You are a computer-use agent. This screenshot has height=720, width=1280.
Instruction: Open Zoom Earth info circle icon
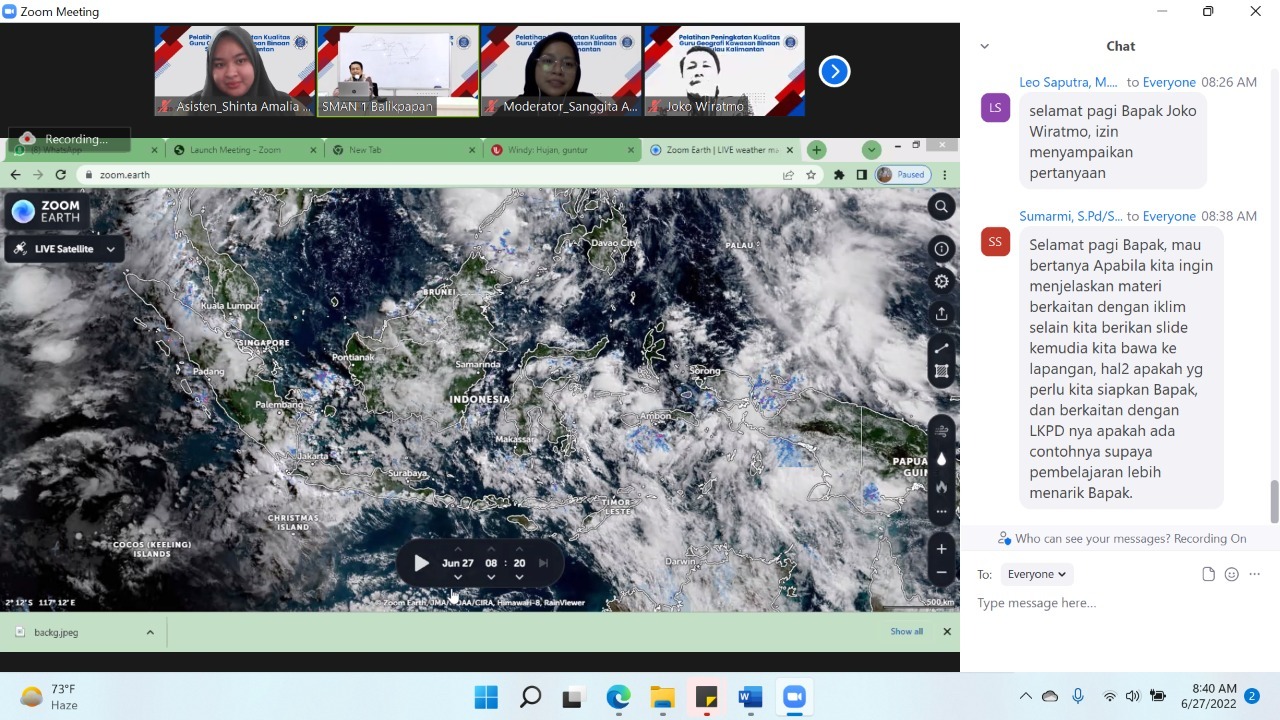click(941, 249)
